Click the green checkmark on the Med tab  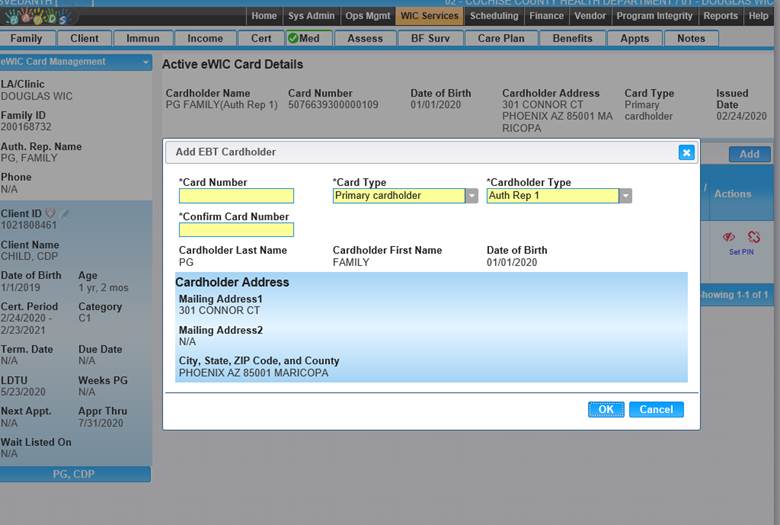(x=293, y=38)
